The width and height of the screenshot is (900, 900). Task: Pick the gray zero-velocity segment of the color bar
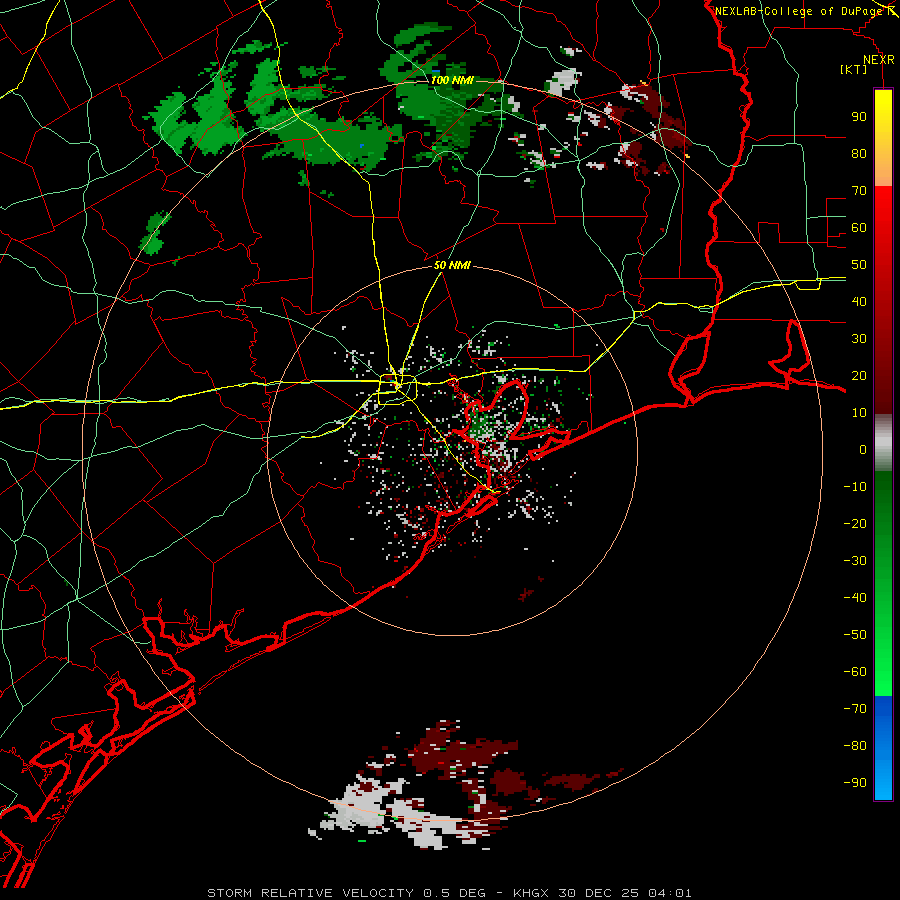click(x=883, y=442)
